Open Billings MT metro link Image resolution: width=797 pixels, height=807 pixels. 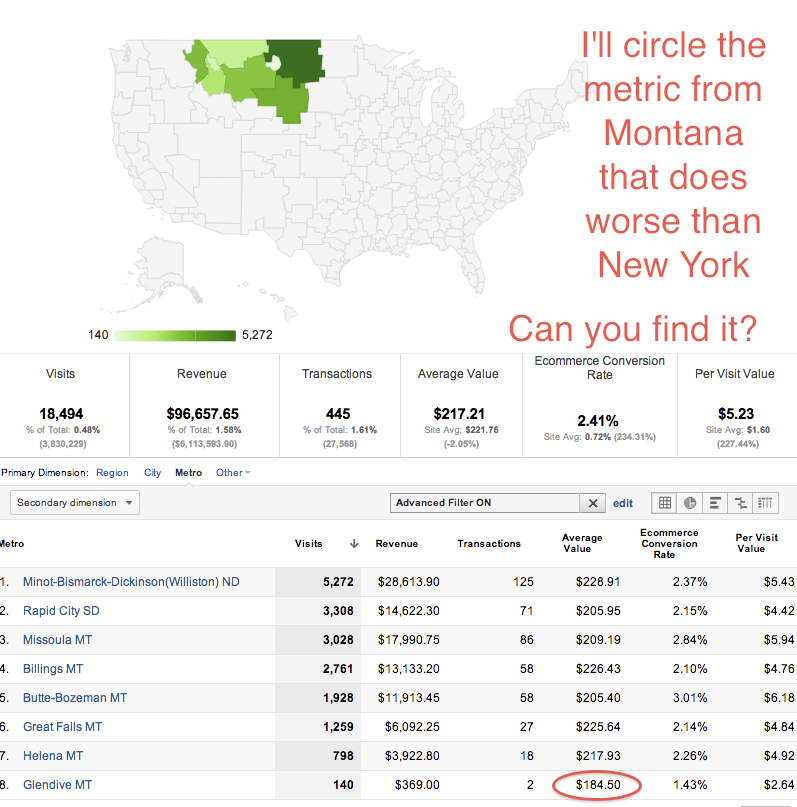click(x=53, y=669)
